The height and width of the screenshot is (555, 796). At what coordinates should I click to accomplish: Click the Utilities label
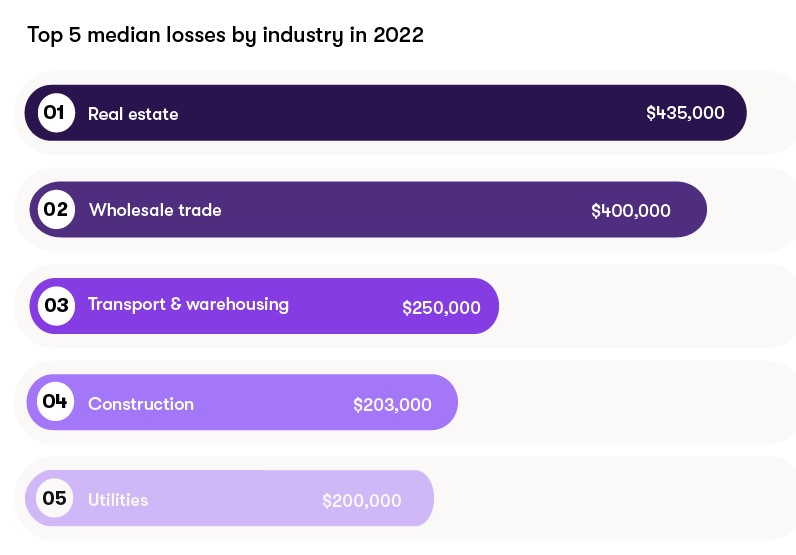click(118, 499)
